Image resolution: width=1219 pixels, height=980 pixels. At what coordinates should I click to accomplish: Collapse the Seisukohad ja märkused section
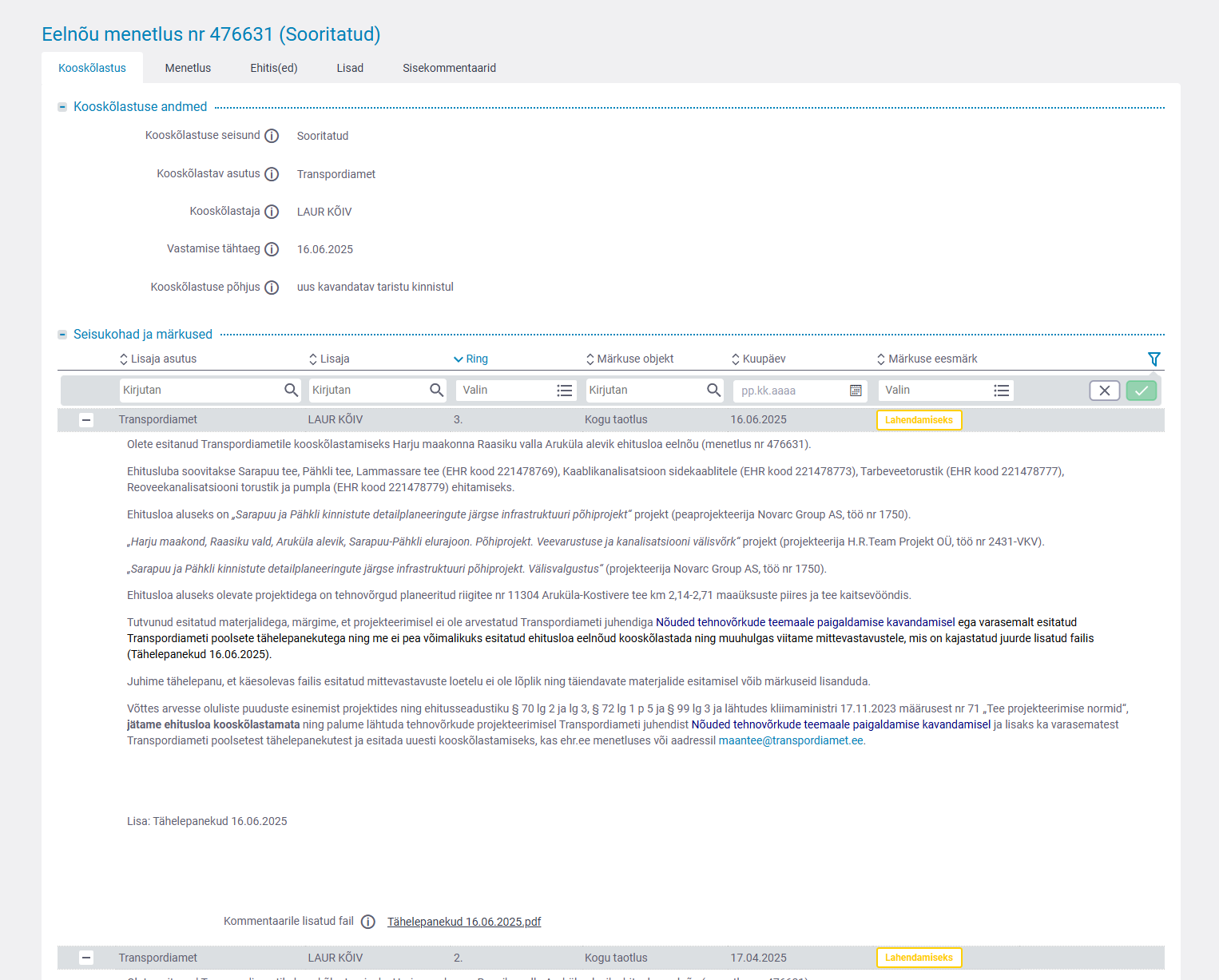(x=62, y=335)
